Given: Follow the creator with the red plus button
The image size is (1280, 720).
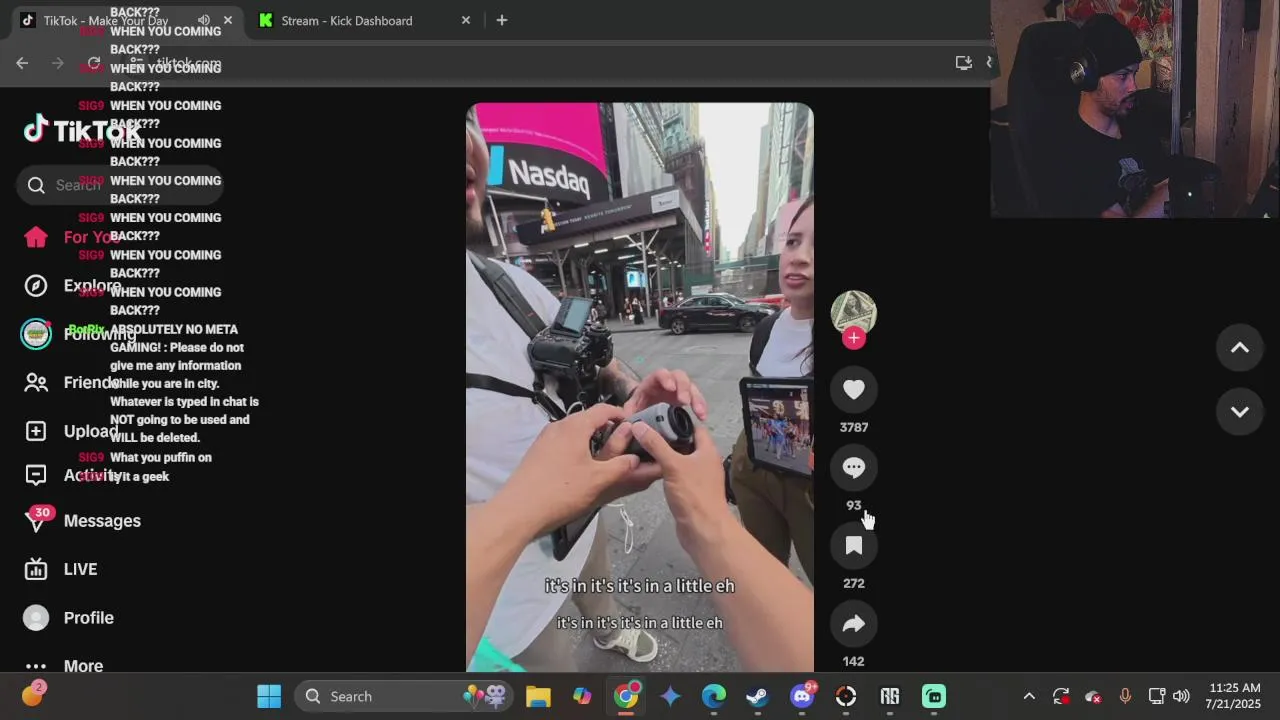Looking at the screenshot, I should pos(853,338).
